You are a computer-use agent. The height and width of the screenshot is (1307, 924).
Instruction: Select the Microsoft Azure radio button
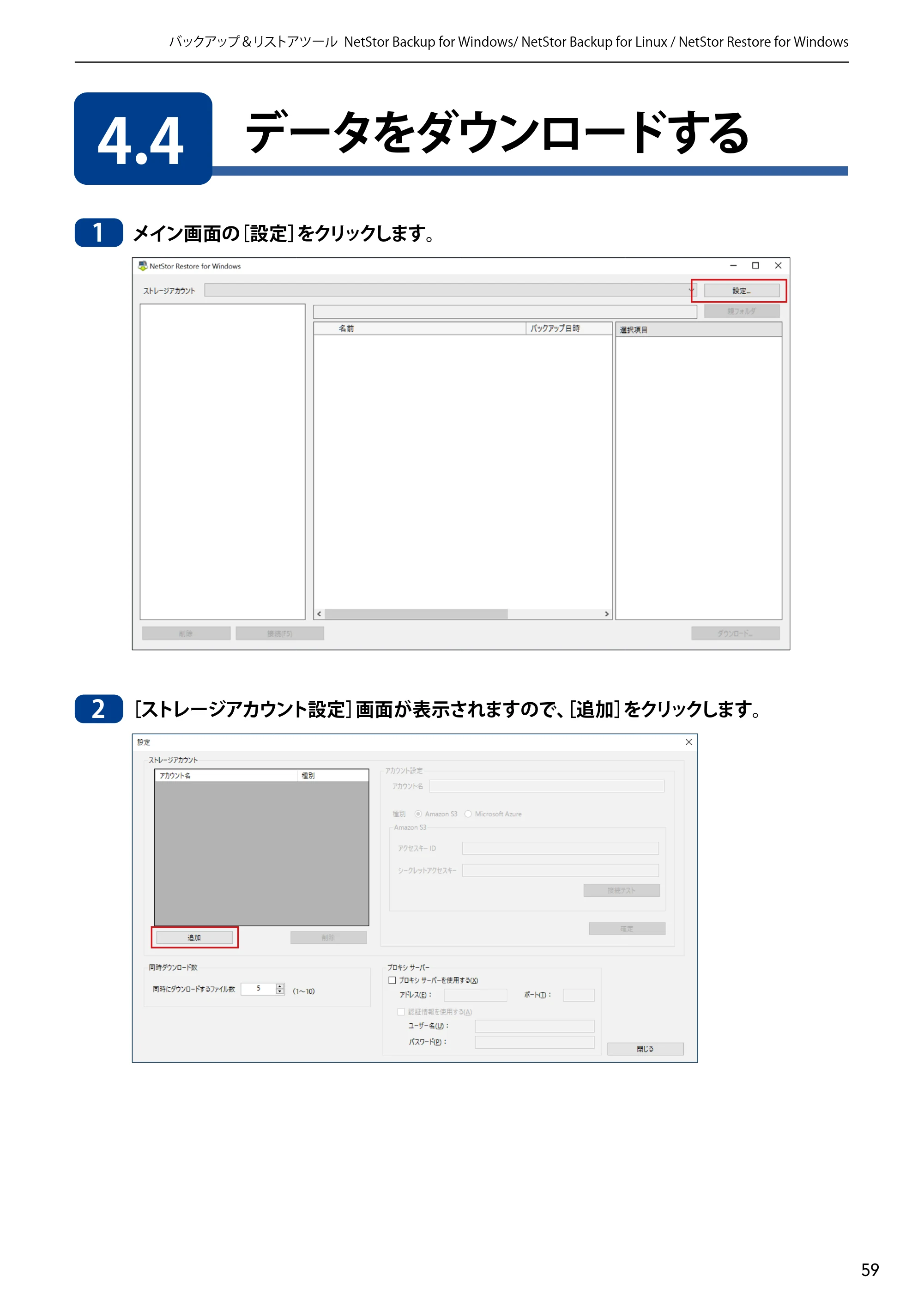tap(468, 814)
